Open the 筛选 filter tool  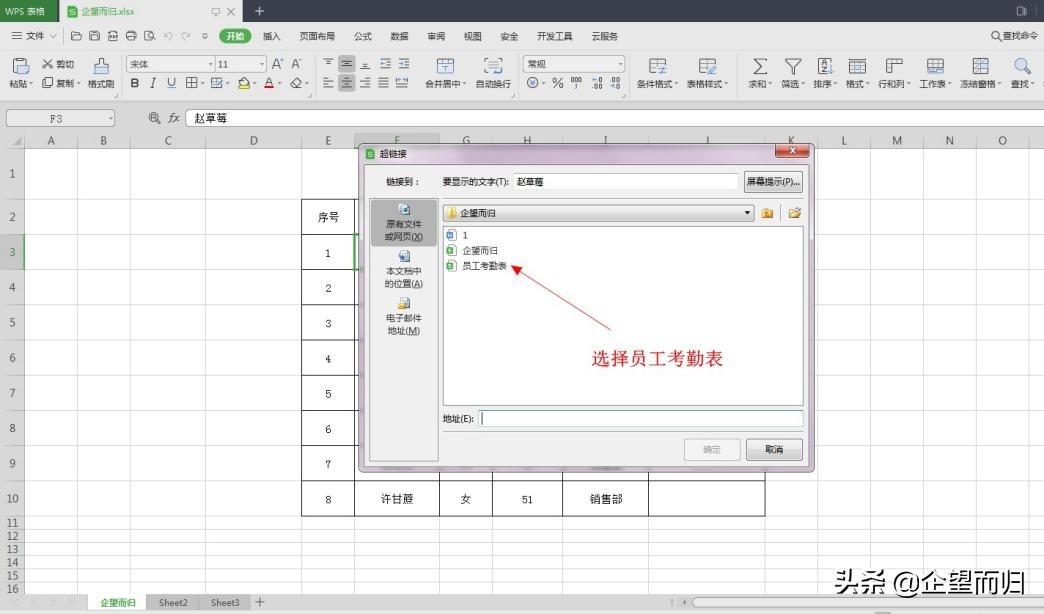click(791, 67)
